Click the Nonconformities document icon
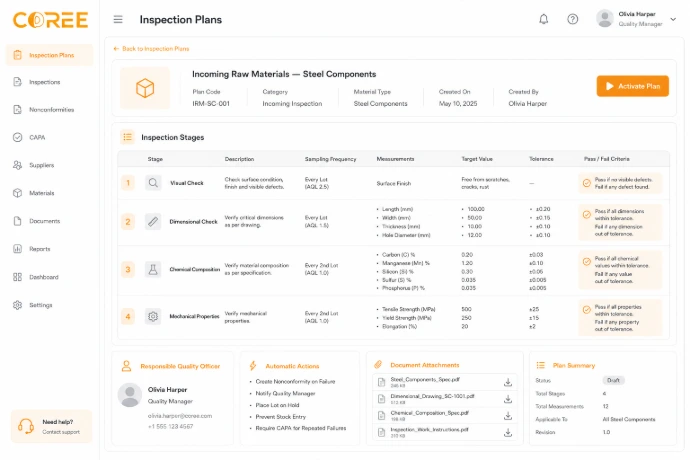Viewport: 690px width, 460px height. coord(18,110)
